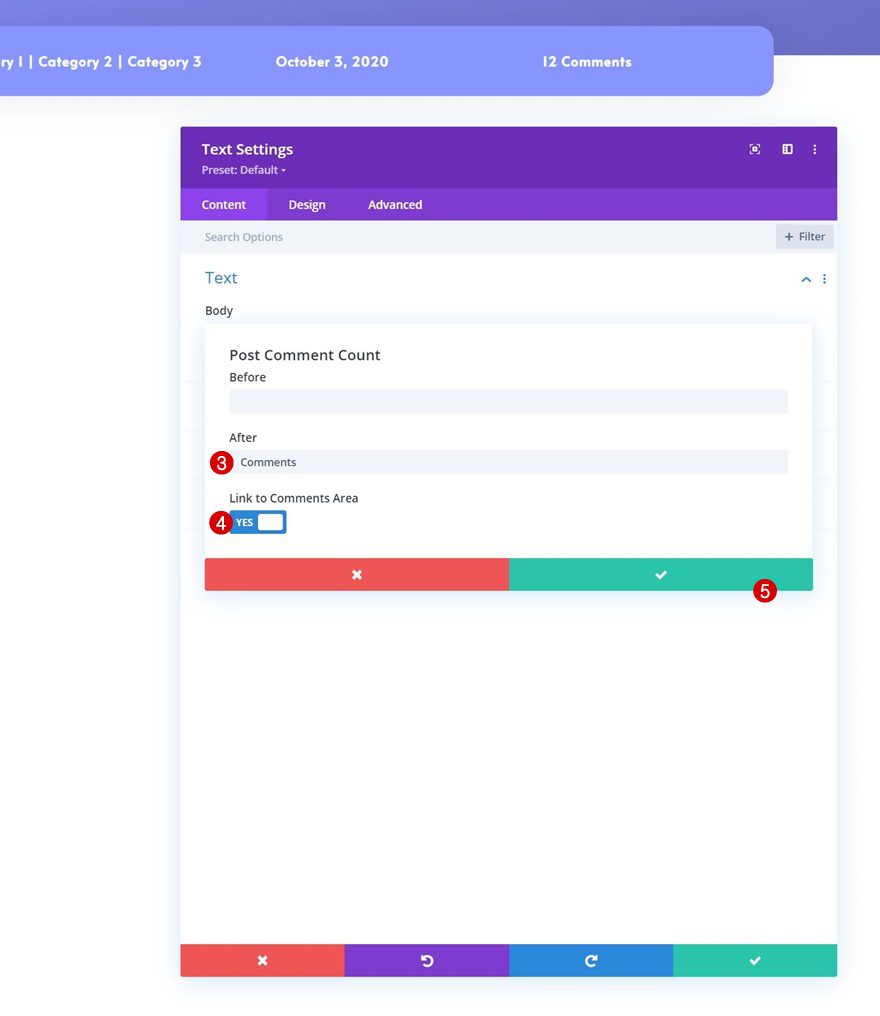The width and height of the screenshot is (880, 1016).
Task: Open the Preset: Default dropdown
Action: pyautogui.click(x=243, y=170)
